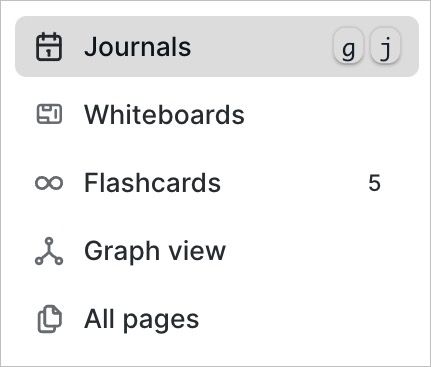
Task: Click empty space right of Whiteboards
Action: click(x=330, y=115)
